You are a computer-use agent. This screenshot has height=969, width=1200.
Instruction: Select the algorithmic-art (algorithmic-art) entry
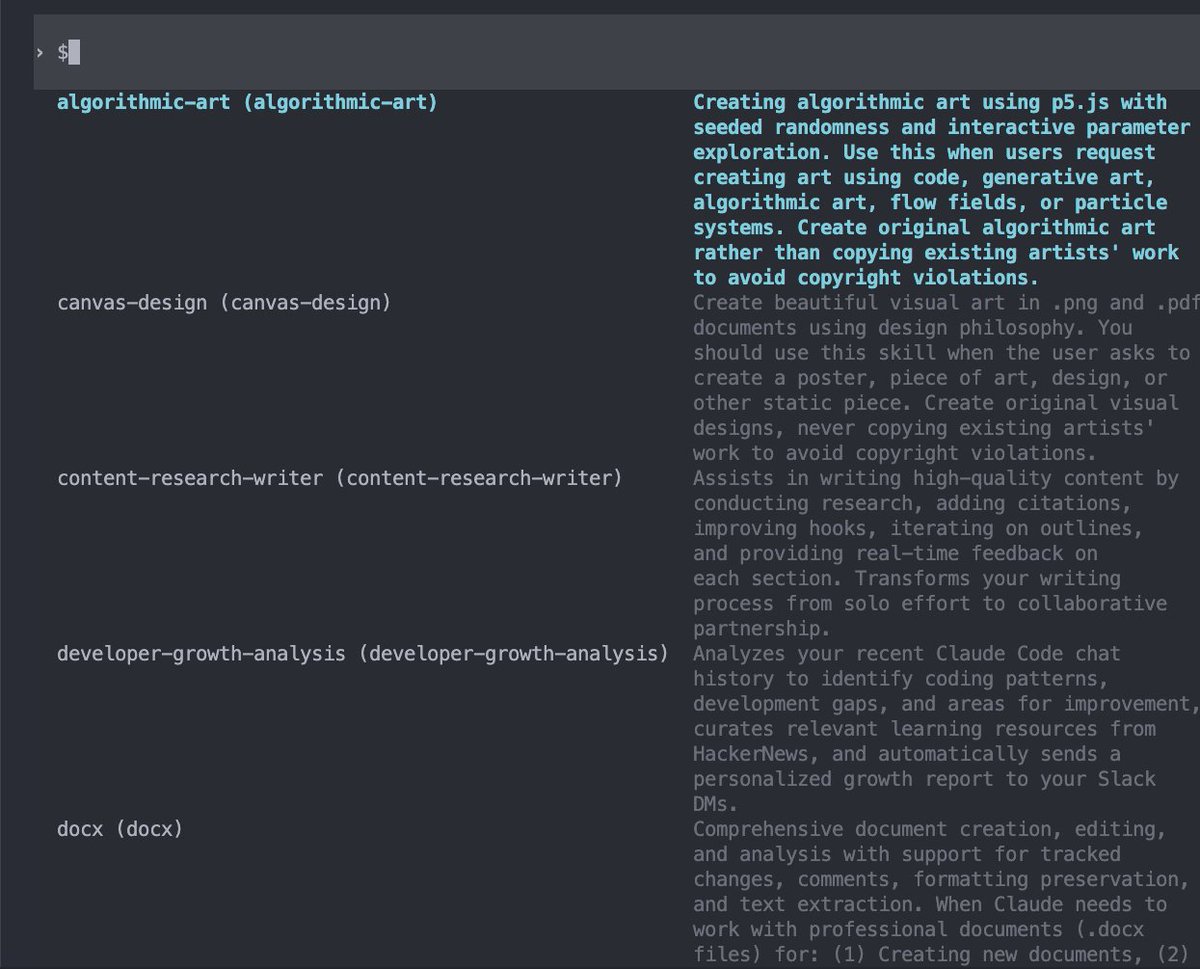tap(247, 102)
